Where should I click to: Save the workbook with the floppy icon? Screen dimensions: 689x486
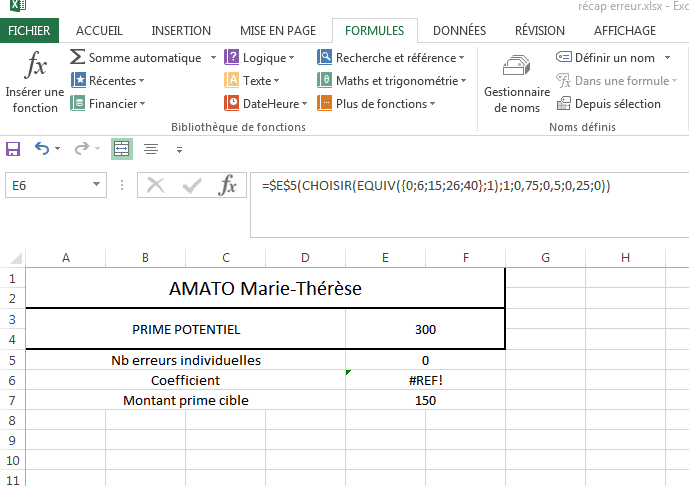point(13,149)
